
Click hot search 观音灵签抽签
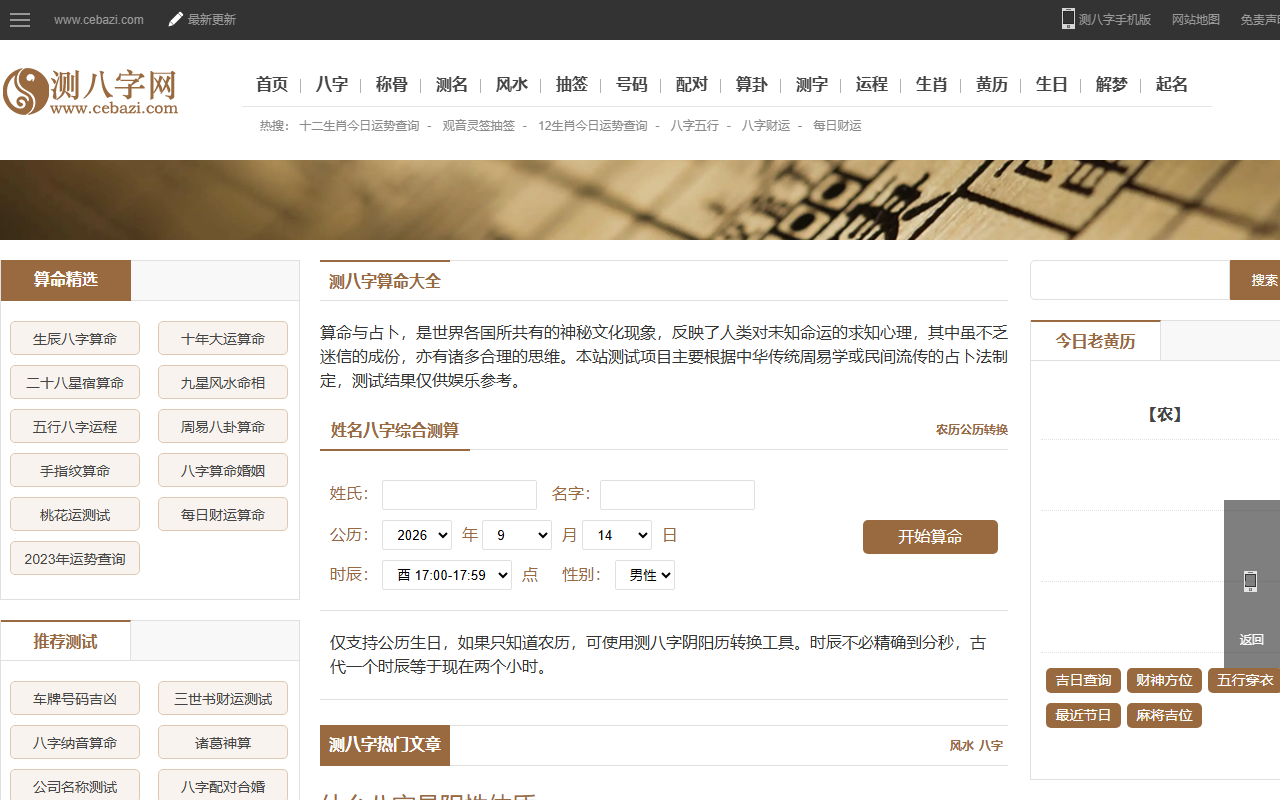tap(479, 126)
